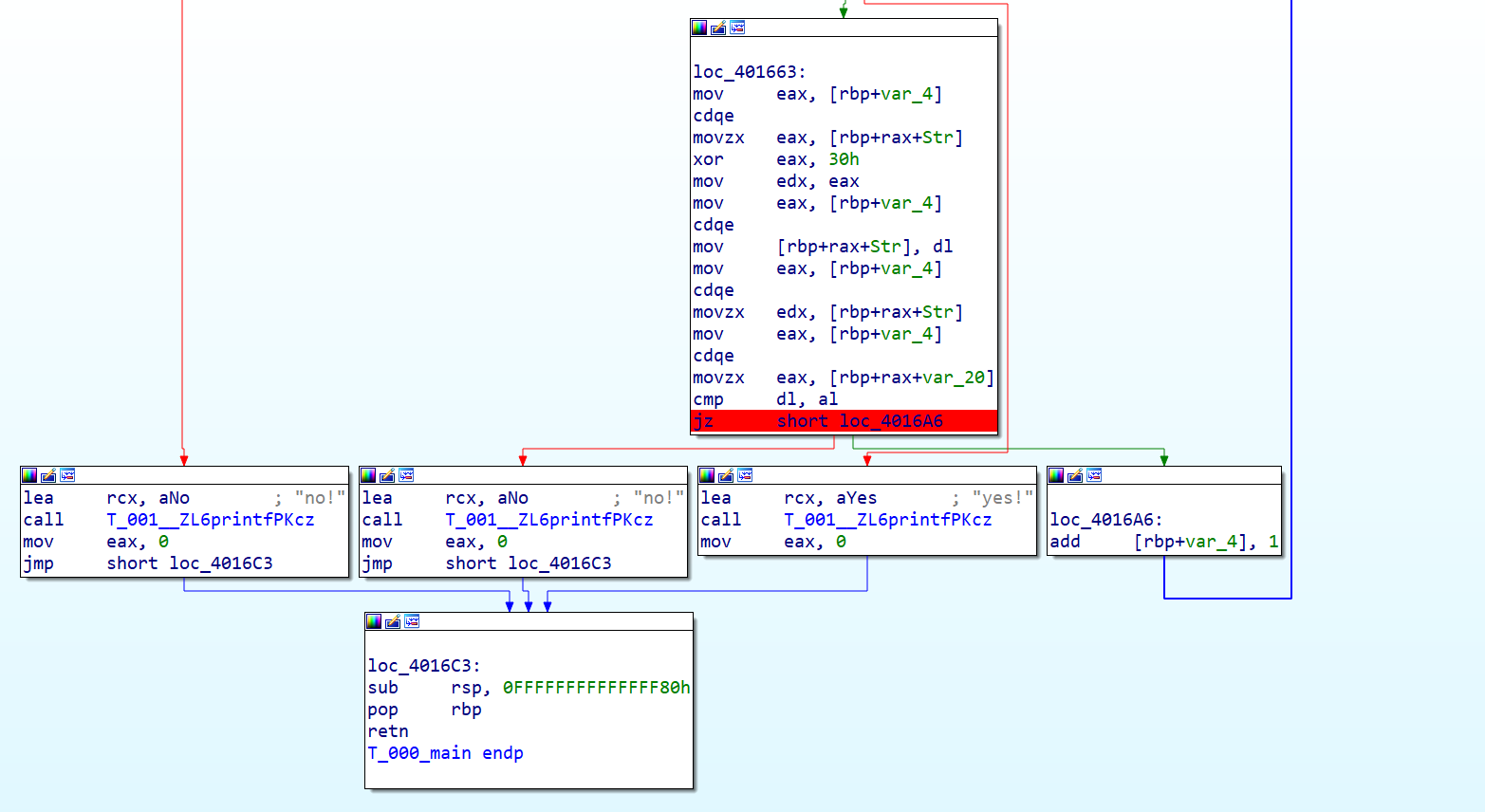
Task: Click the group nodes icon on the "yes!" block
Action: [745, 475]
